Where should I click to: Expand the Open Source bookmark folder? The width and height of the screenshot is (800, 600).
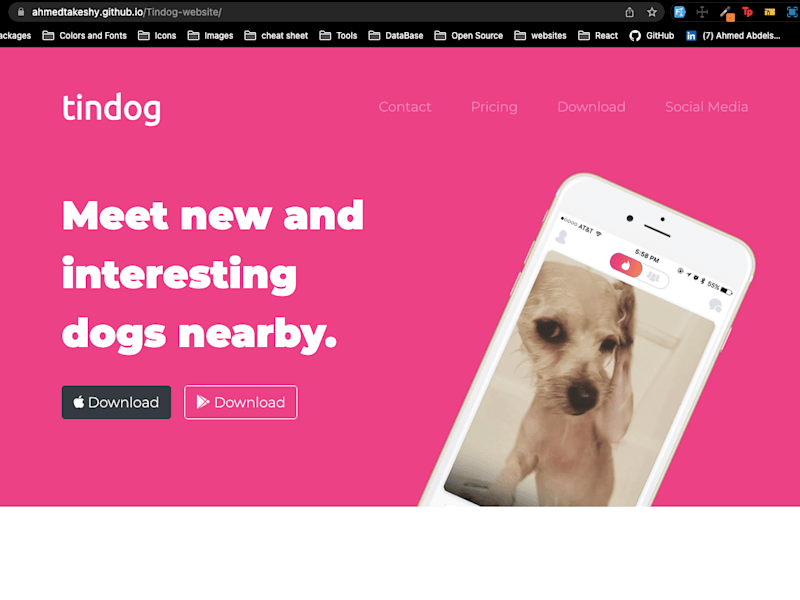pyautogui.click(x=468, y=36)
